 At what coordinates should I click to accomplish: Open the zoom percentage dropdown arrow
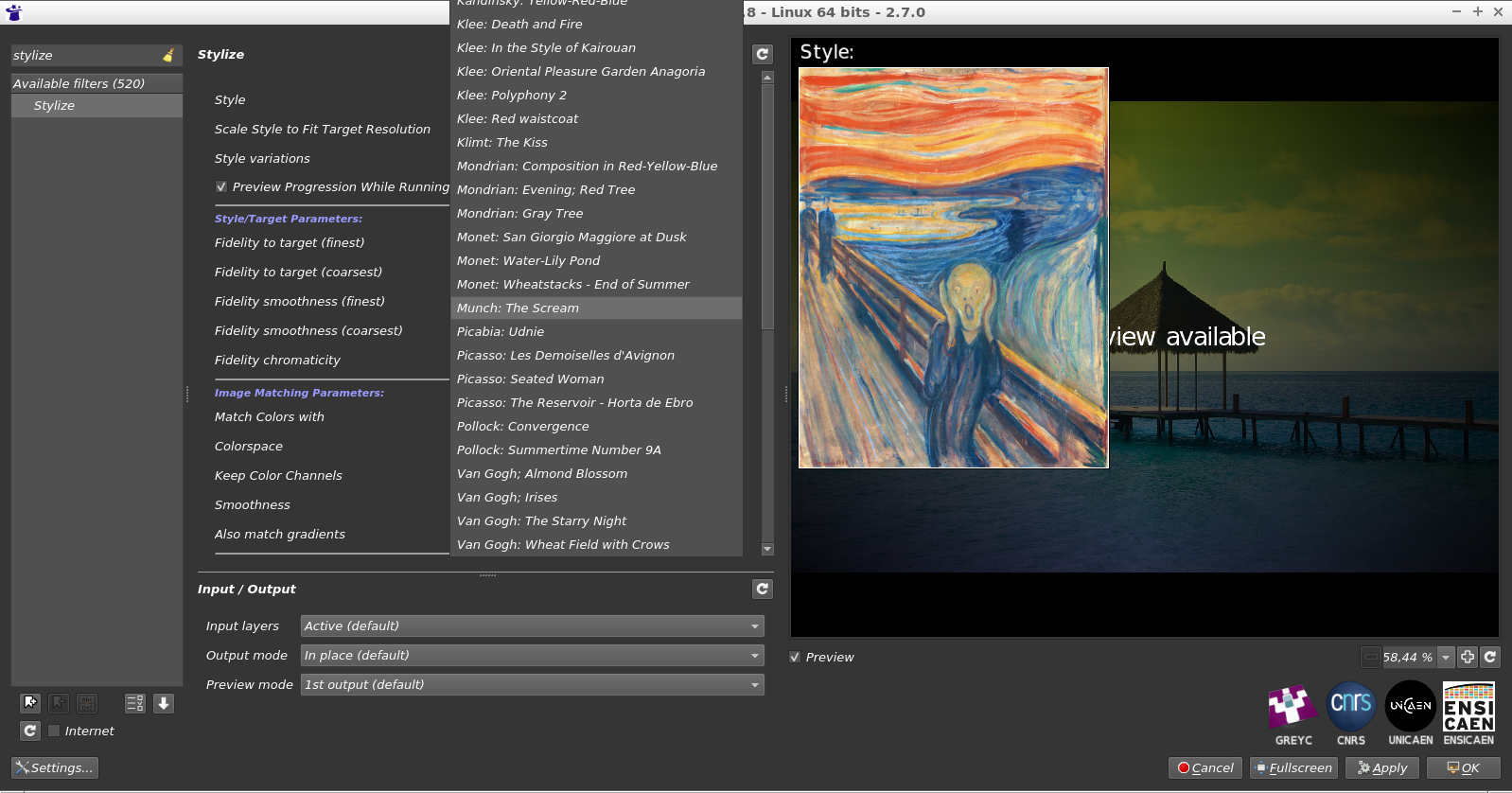pyautogui.click(x=1446, y=657)
